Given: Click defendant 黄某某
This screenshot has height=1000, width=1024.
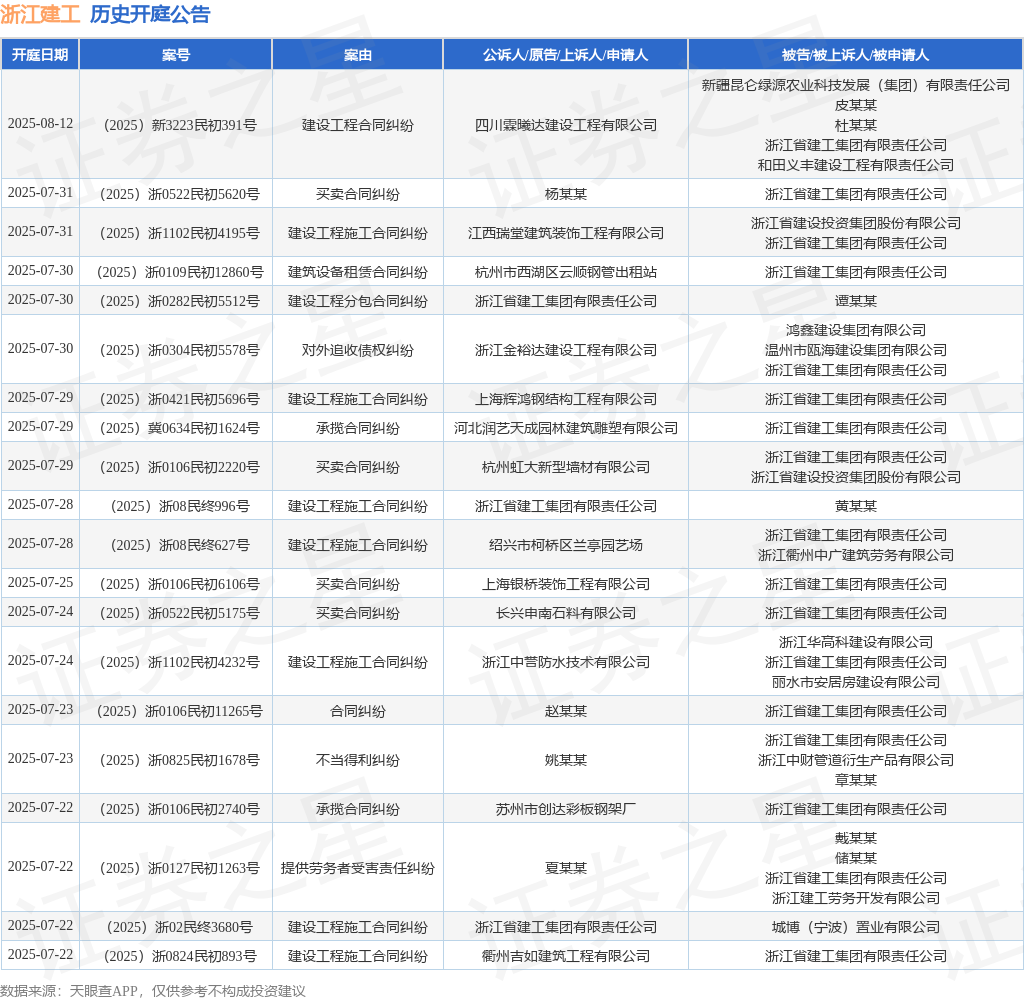Looking at the screenshot, I should click(856, 506).
